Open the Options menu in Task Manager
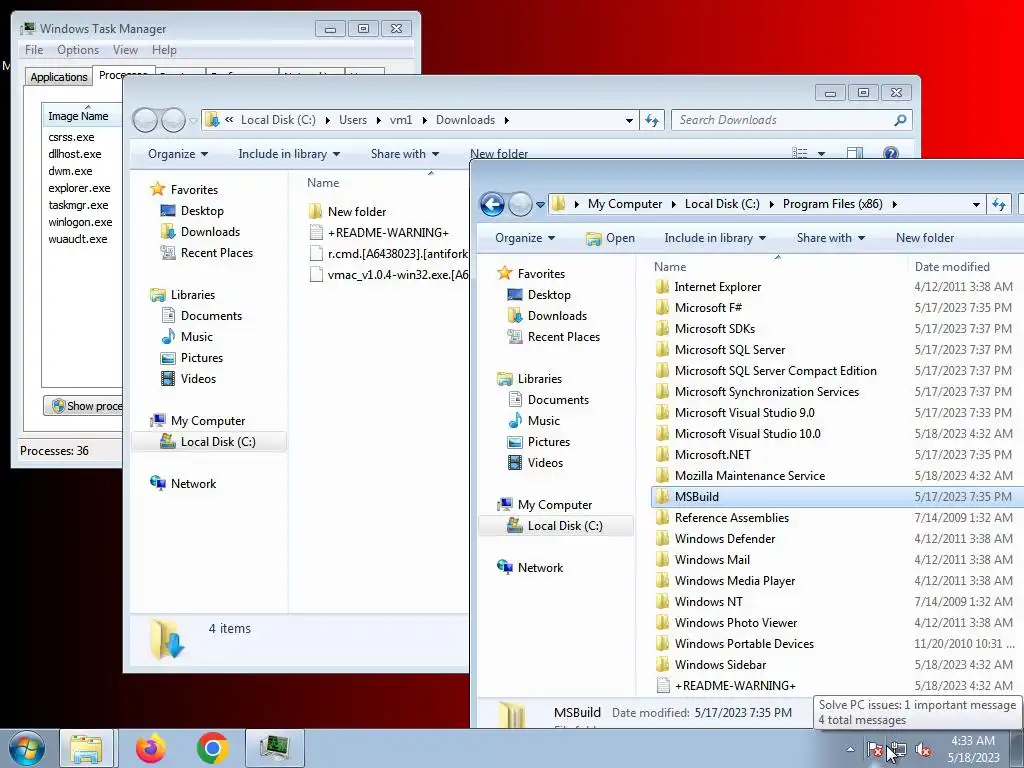 click(x=78, y=50)
